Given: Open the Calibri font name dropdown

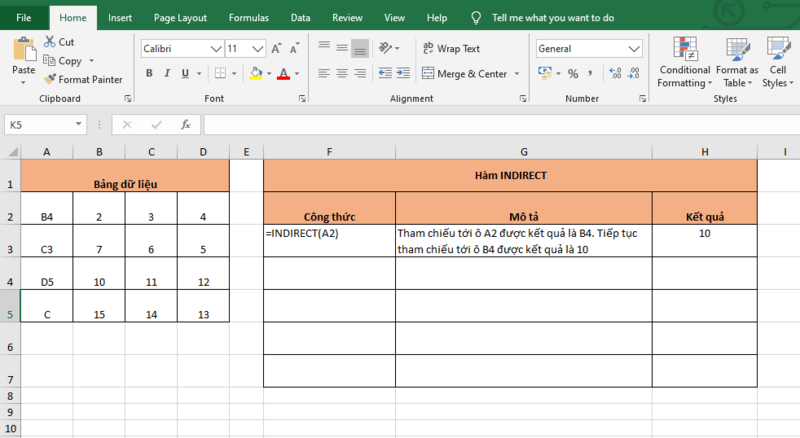Looking at the screenshot, I should (x=214, y=48).
